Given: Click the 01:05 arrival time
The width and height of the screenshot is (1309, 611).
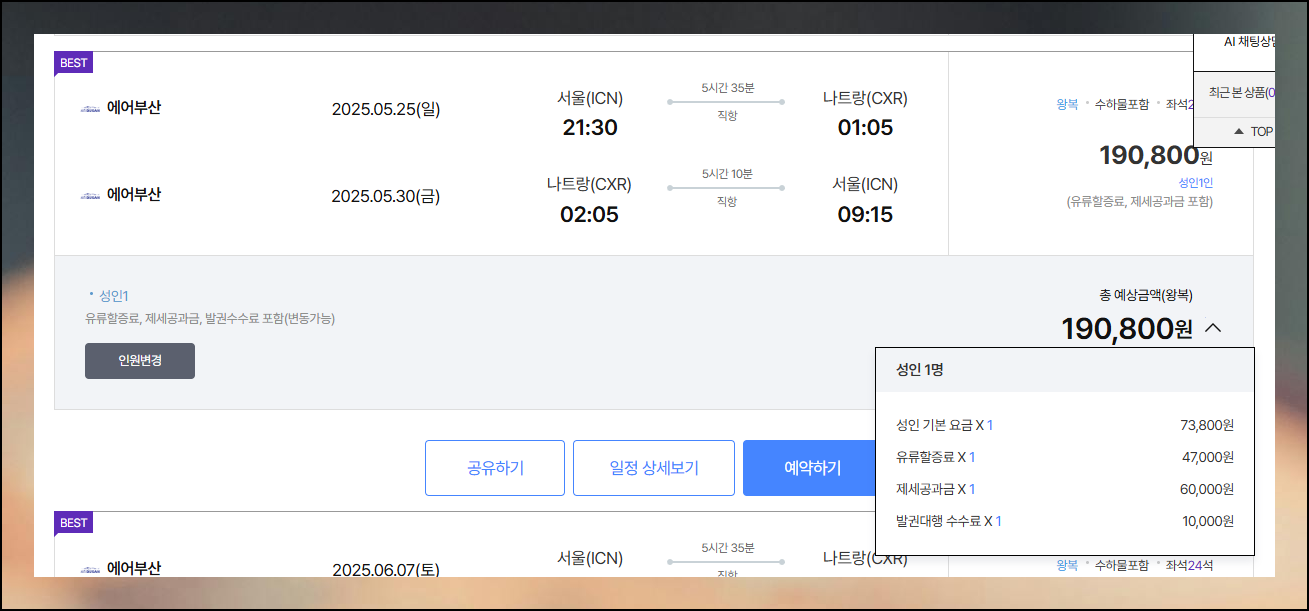Looking at the screenshot, I should (865, 128).
